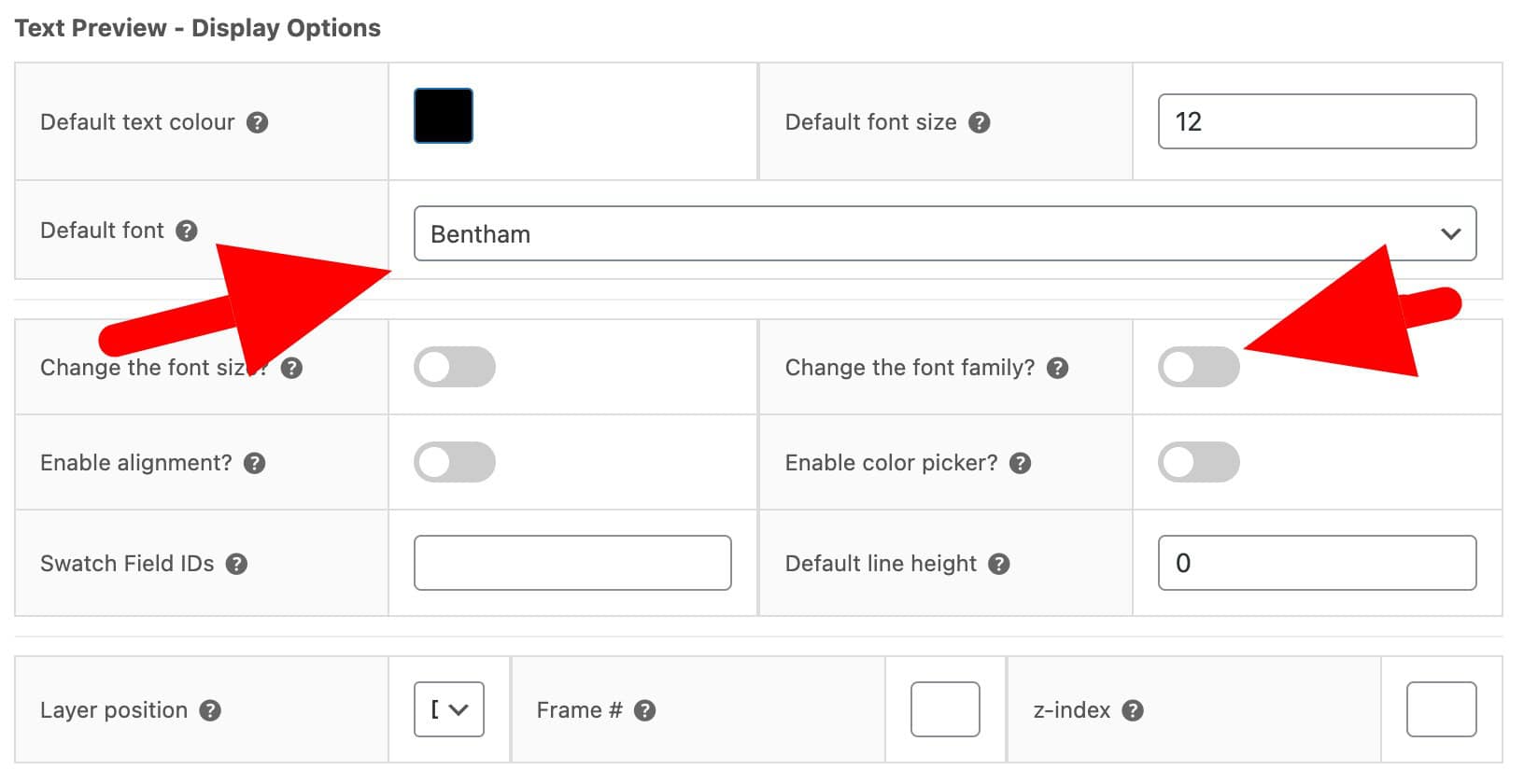Click the help icon for Enable color picker?
The image size is (1524, 784).
click(1021, 462)
